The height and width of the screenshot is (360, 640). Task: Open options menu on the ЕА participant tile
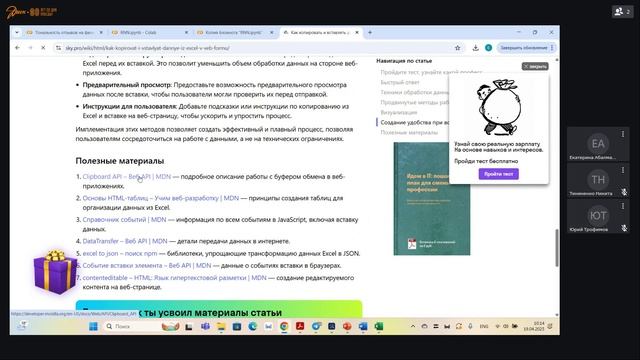point(623,134)
